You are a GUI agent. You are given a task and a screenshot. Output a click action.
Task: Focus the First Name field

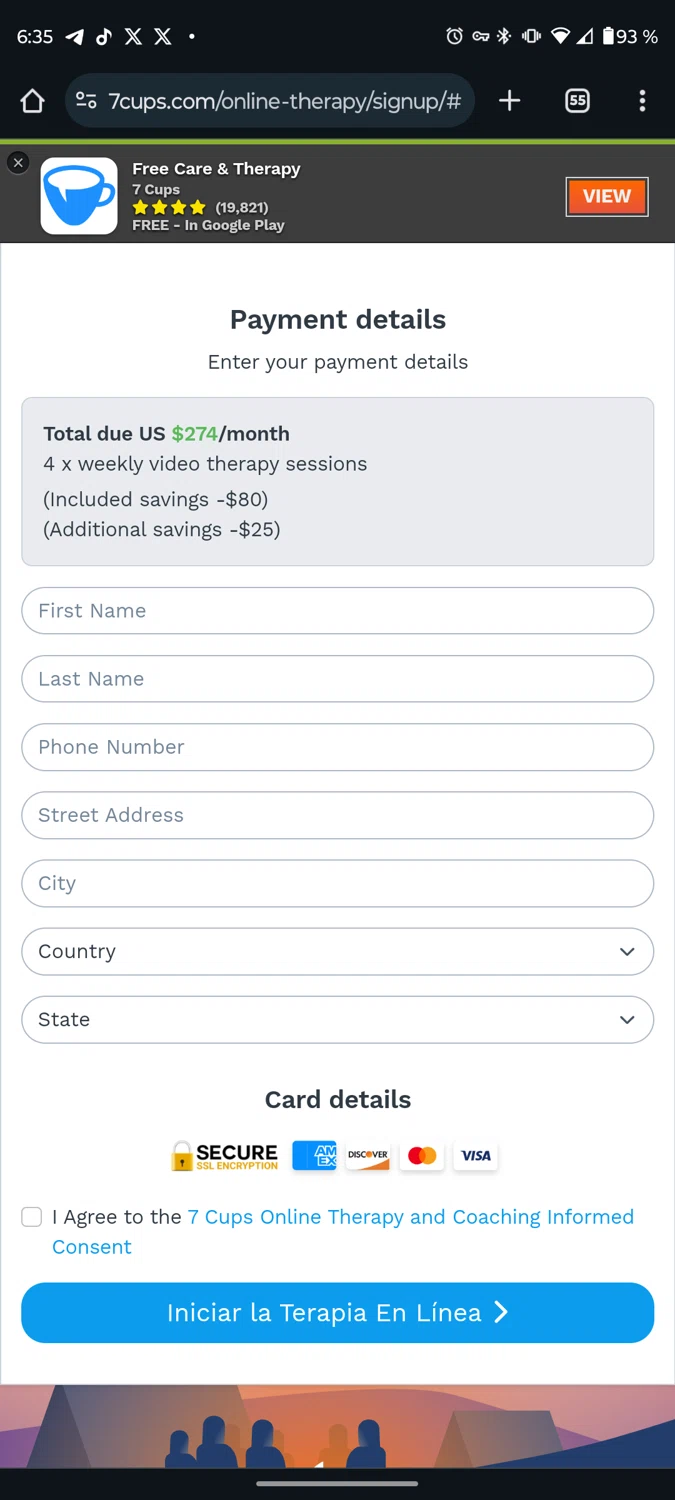pyautogui.click(x=337, y=611)
